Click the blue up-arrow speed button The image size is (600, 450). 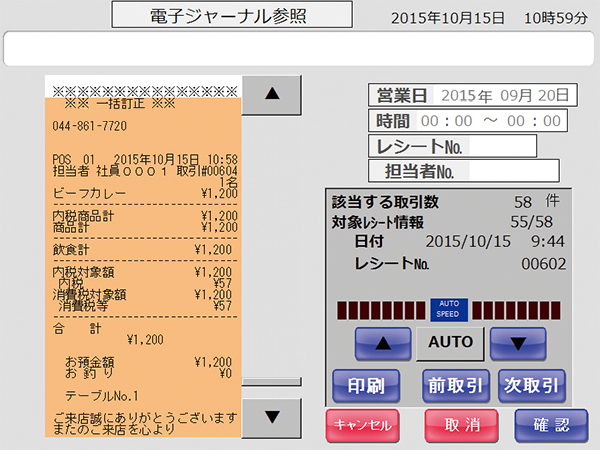click(383, 344)
